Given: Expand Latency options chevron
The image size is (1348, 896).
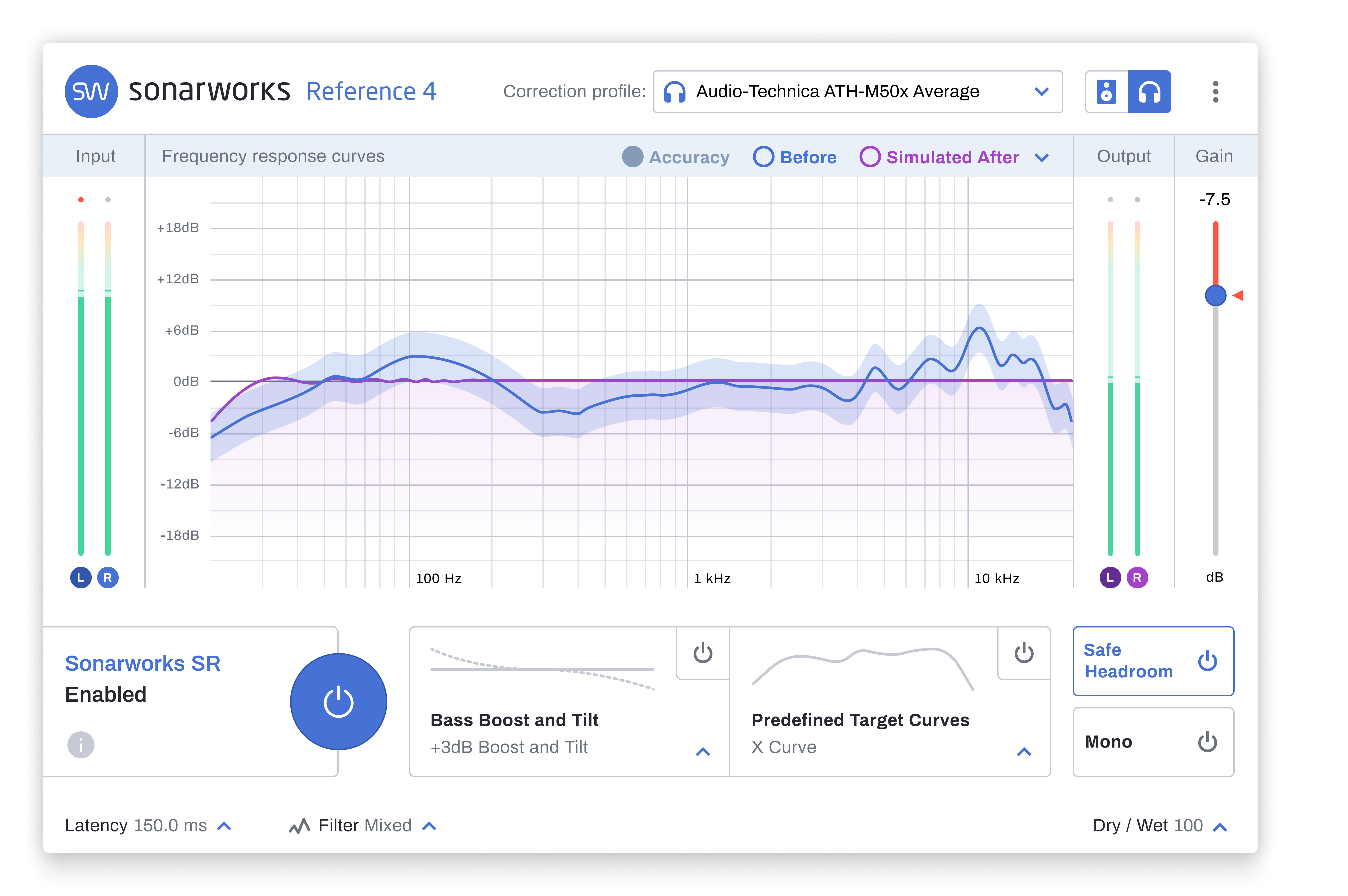Looking at the screenshot, I should pyautogui.click(x=225, y=826).
